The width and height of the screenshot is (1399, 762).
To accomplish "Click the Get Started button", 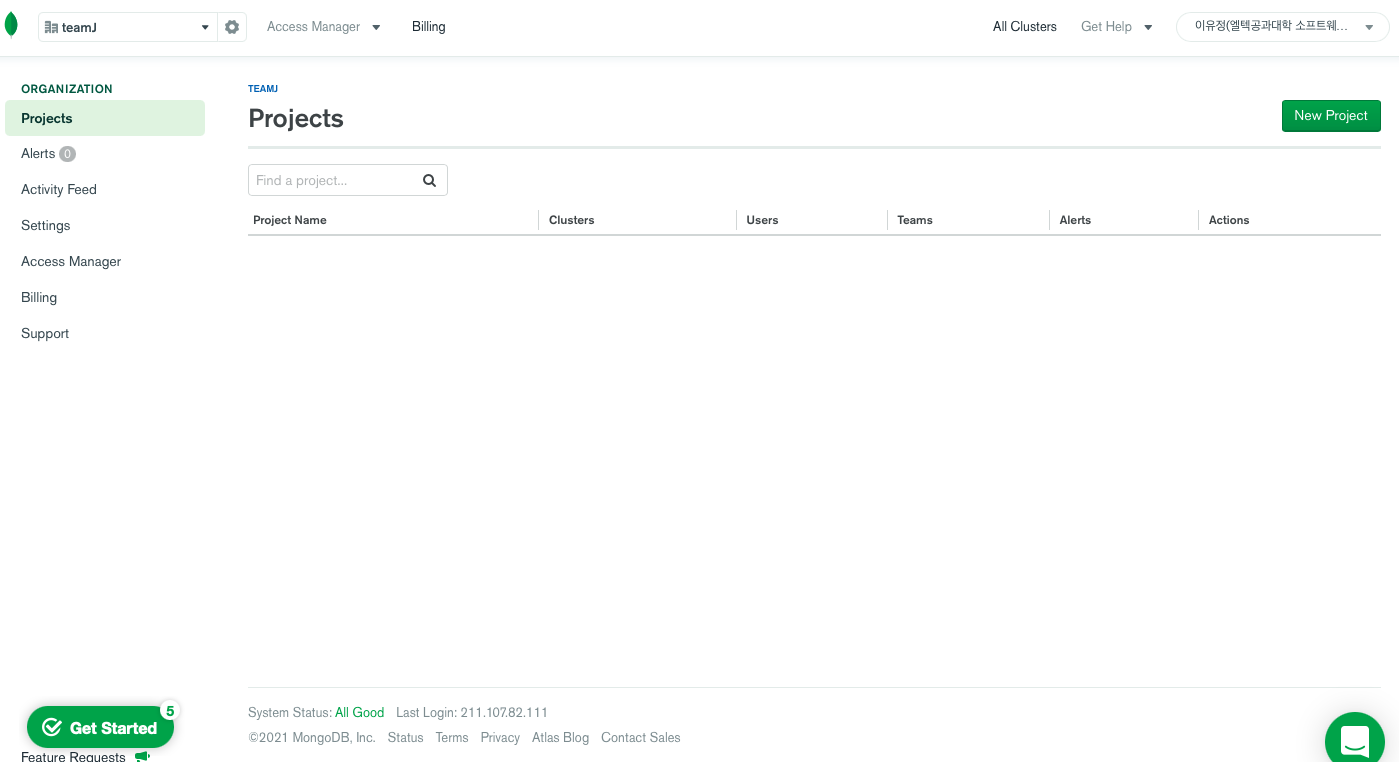I will tap(100, 727).
